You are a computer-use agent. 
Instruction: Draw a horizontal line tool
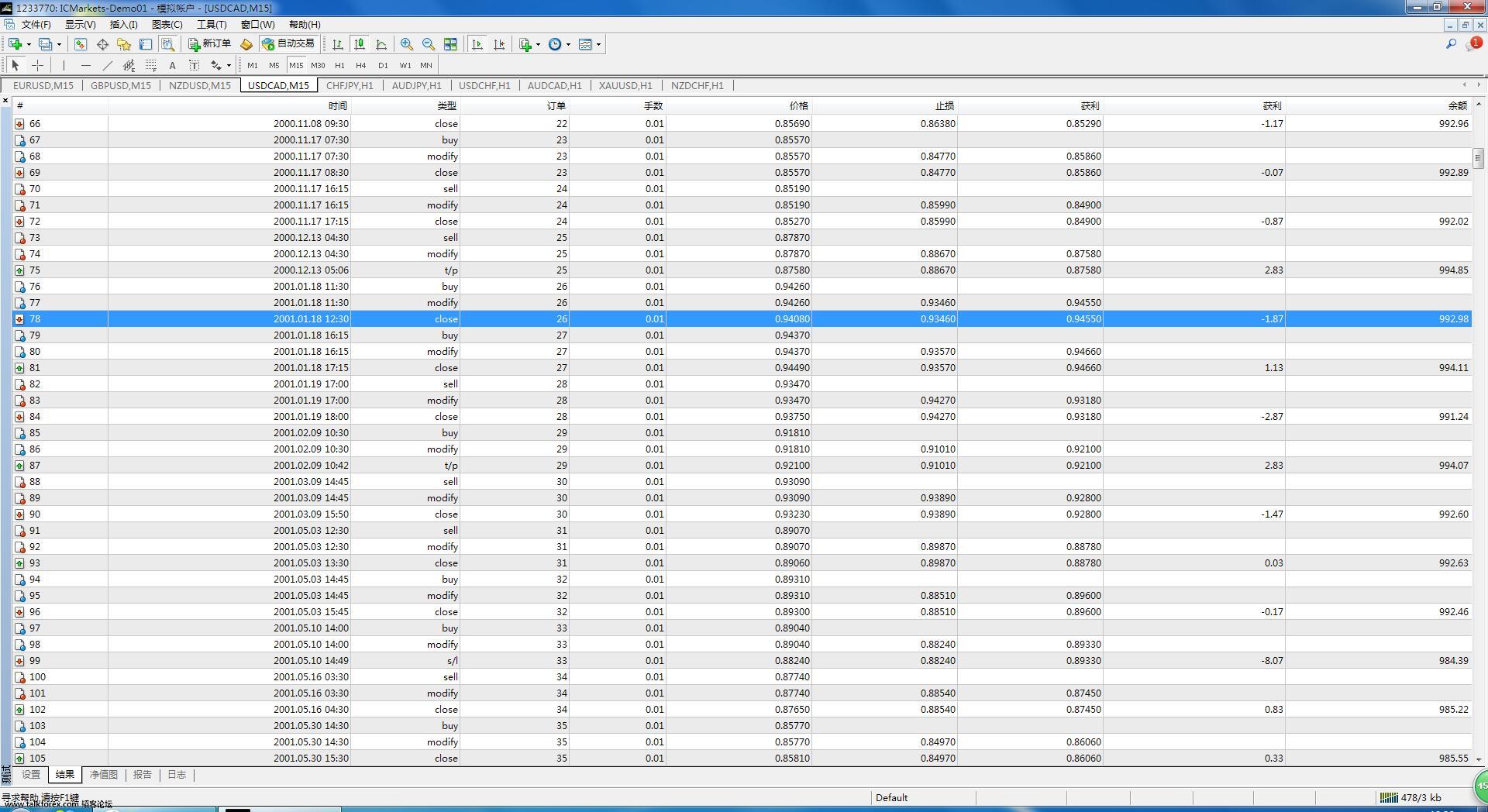[x=85, y=65]
